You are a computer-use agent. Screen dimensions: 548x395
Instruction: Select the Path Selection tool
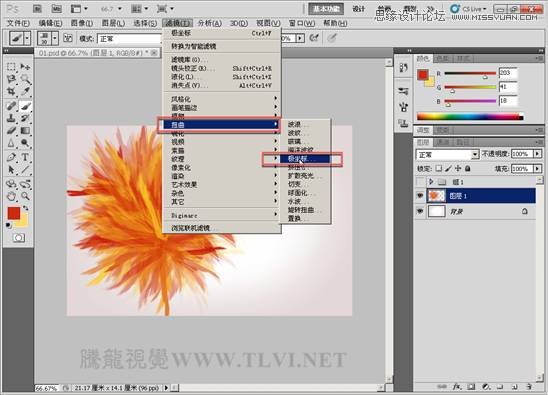(11, 170)
